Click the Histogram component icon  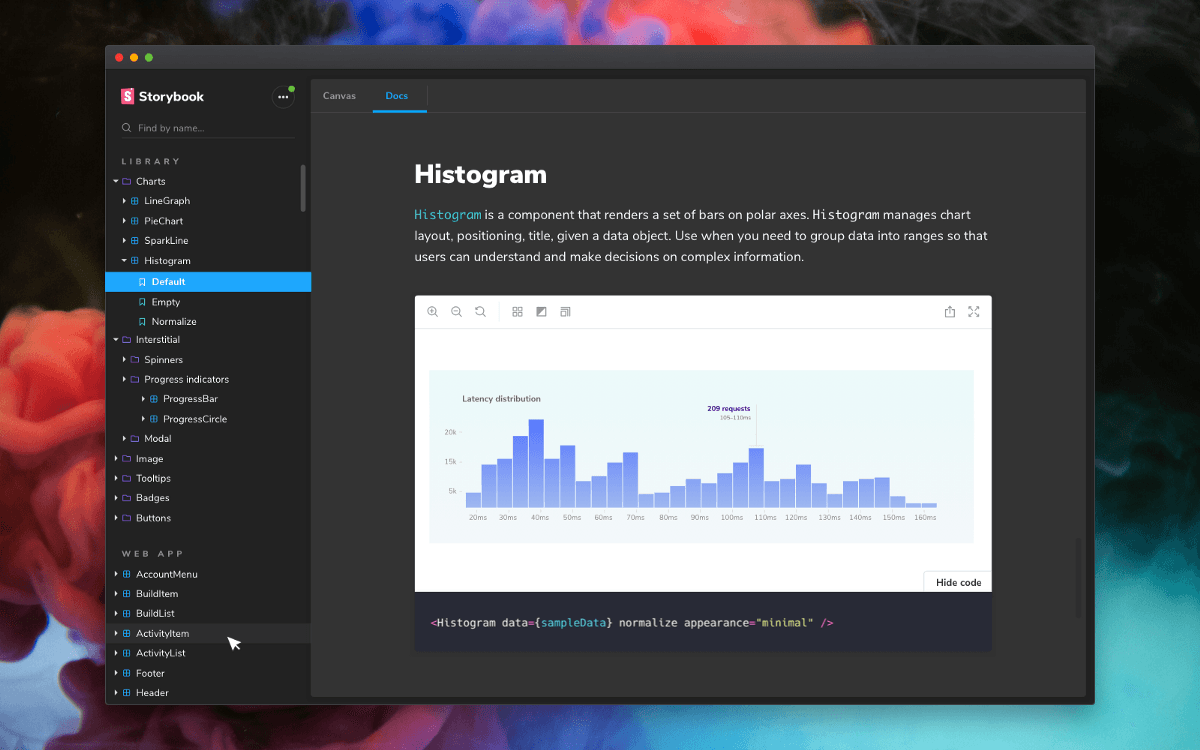[x=135, y=261]
